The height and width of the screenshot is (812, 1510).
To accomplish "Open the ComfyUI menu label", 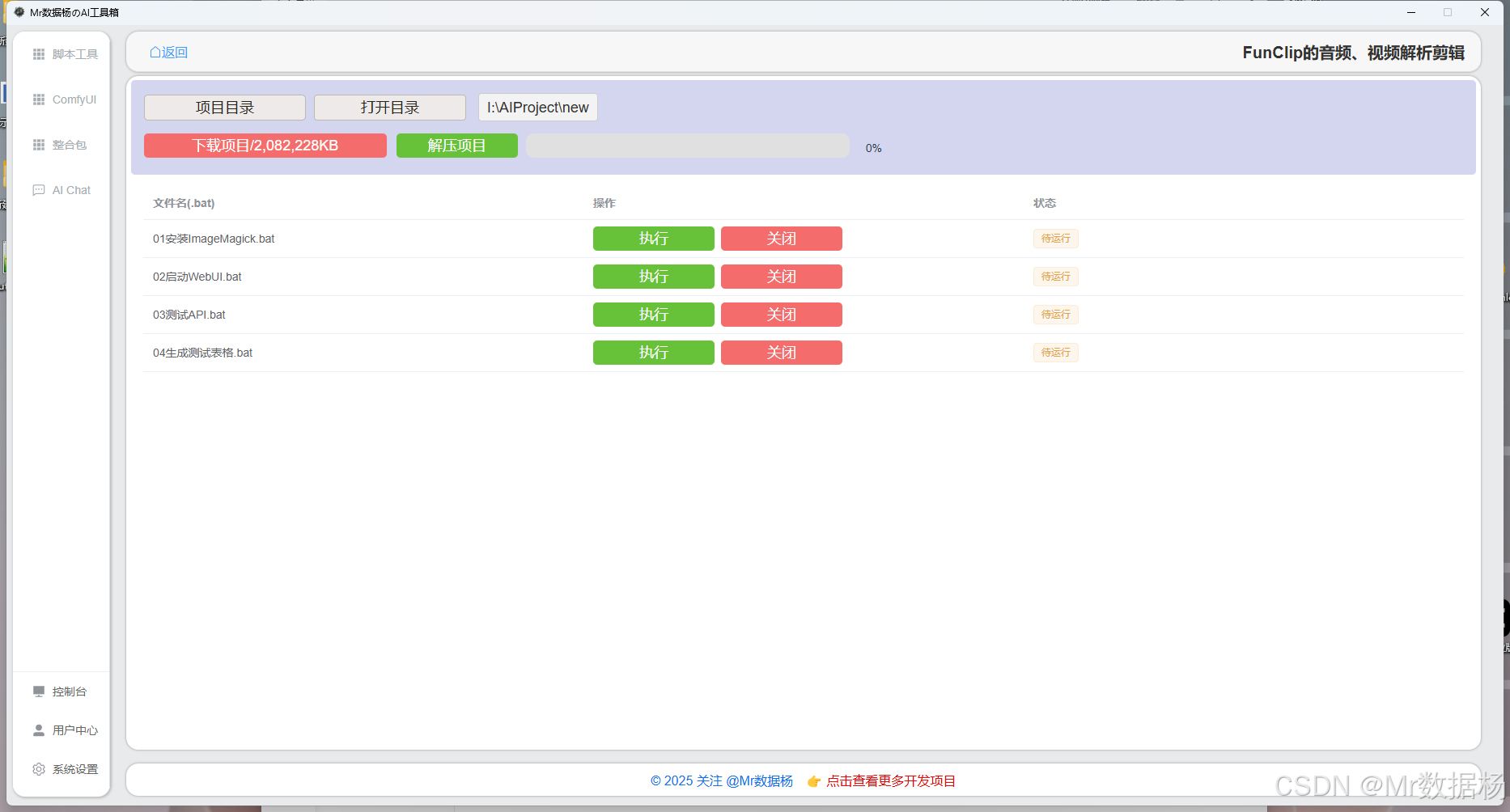I will 74,99.
